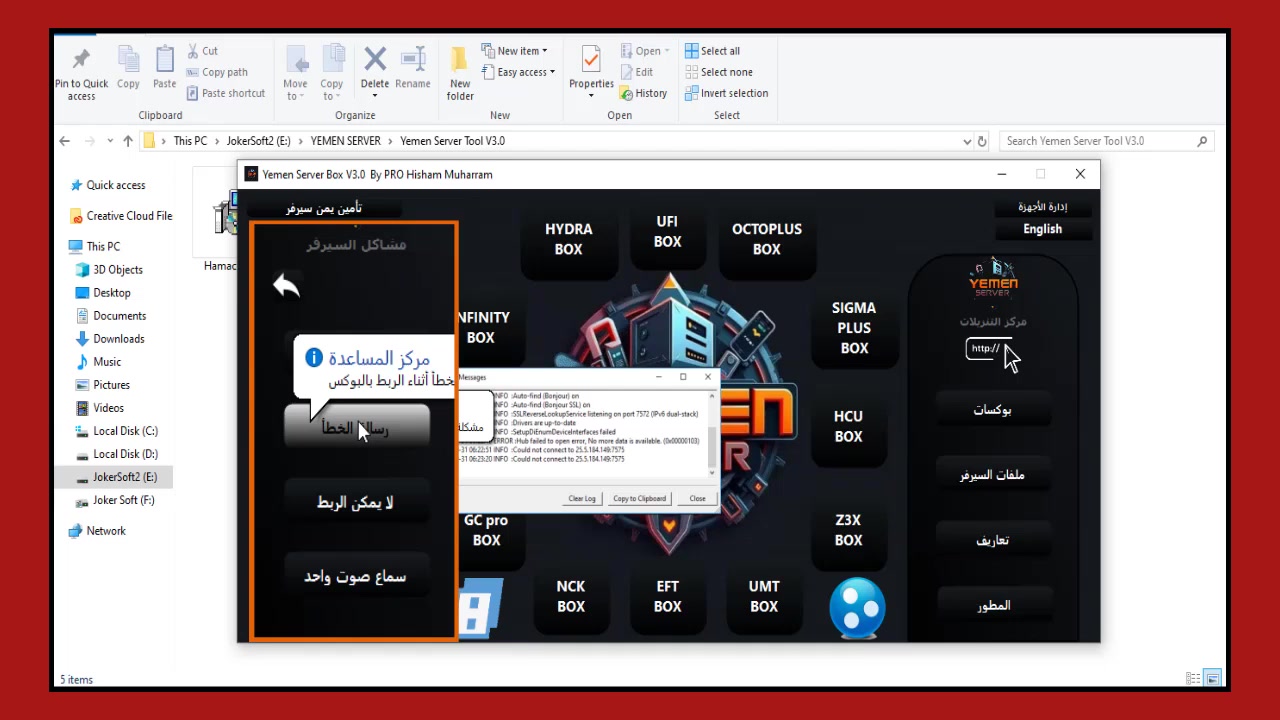Click the 'سماع صوت واحد' button

coord(356,577)
